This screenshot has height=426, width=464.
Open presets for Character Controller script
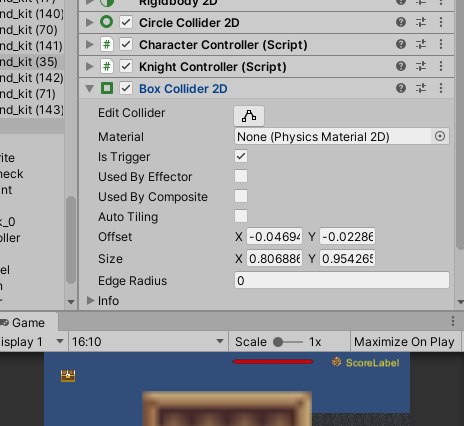[x=421, y=44]
